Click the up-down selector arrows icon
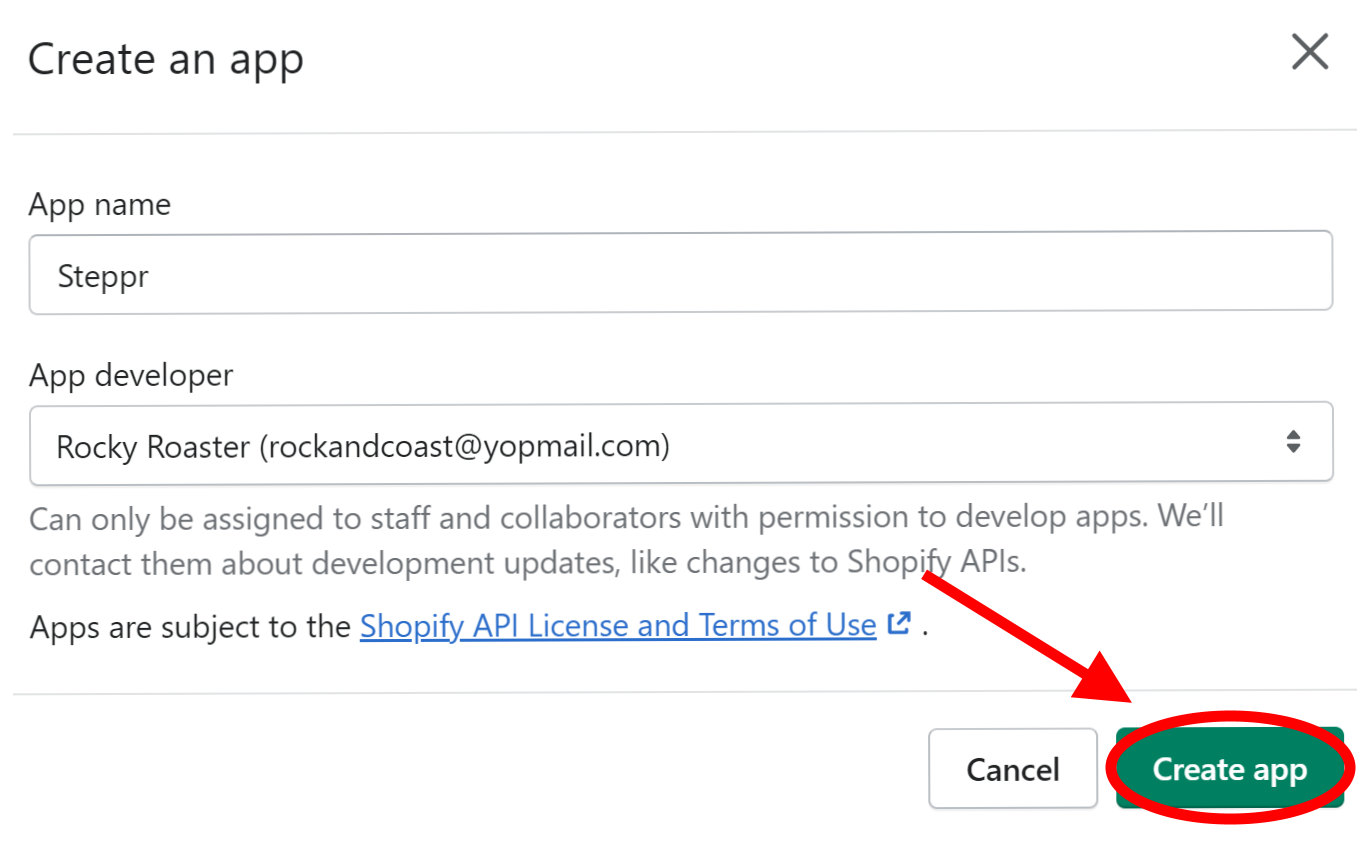This screenshot has width=1363, height=854. tap(1293, 442)
